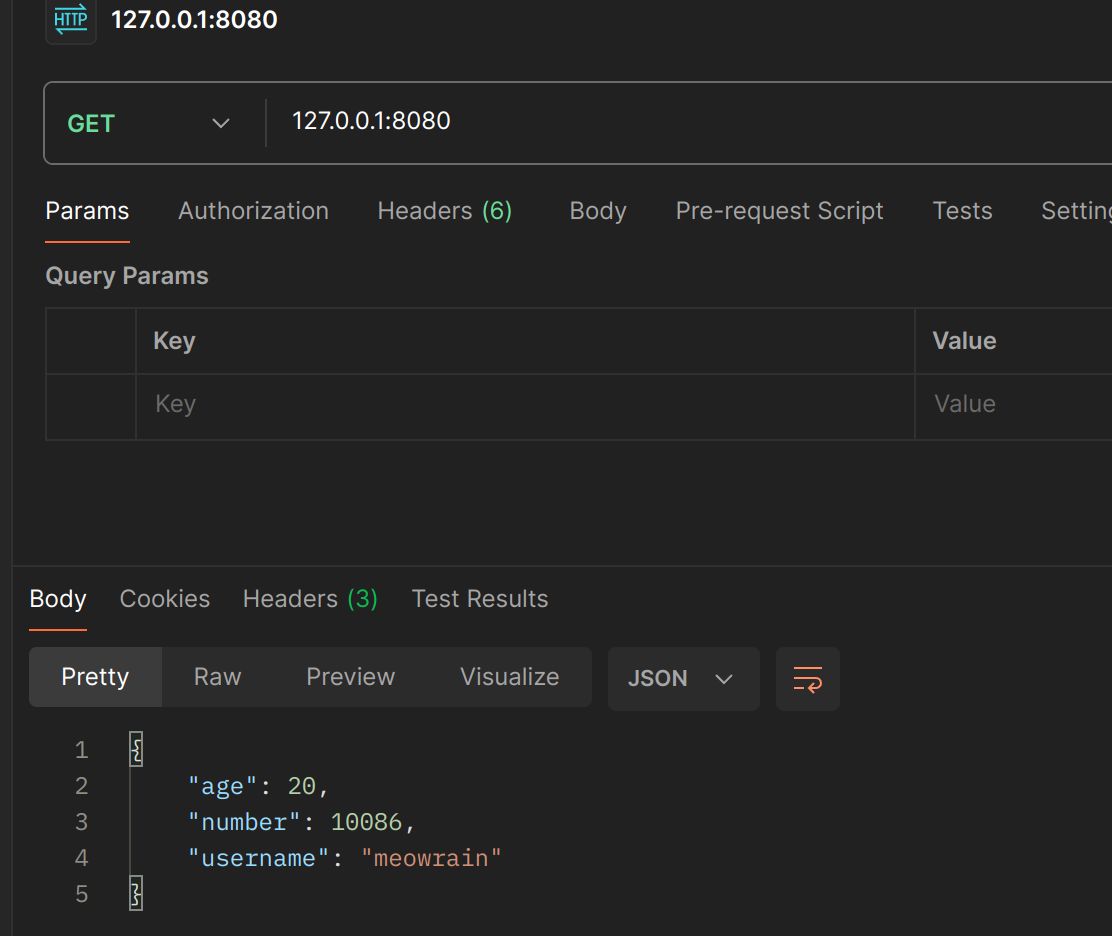The width and height of the screenshot is (1112, 936).
Task: Switch response view to Raw
Action: pyautogui.click(x=217, y=677)
